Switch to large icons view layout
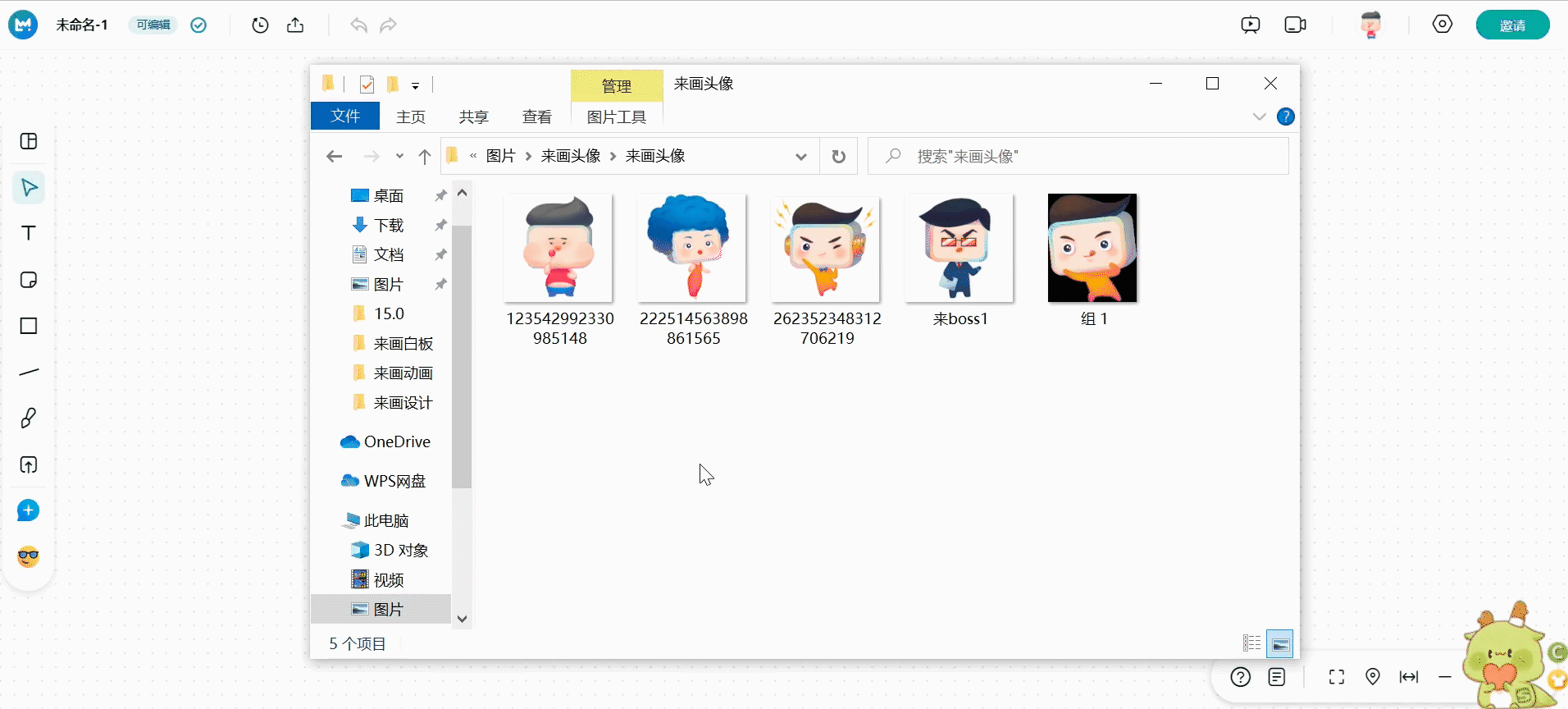 coord(1279,643)
